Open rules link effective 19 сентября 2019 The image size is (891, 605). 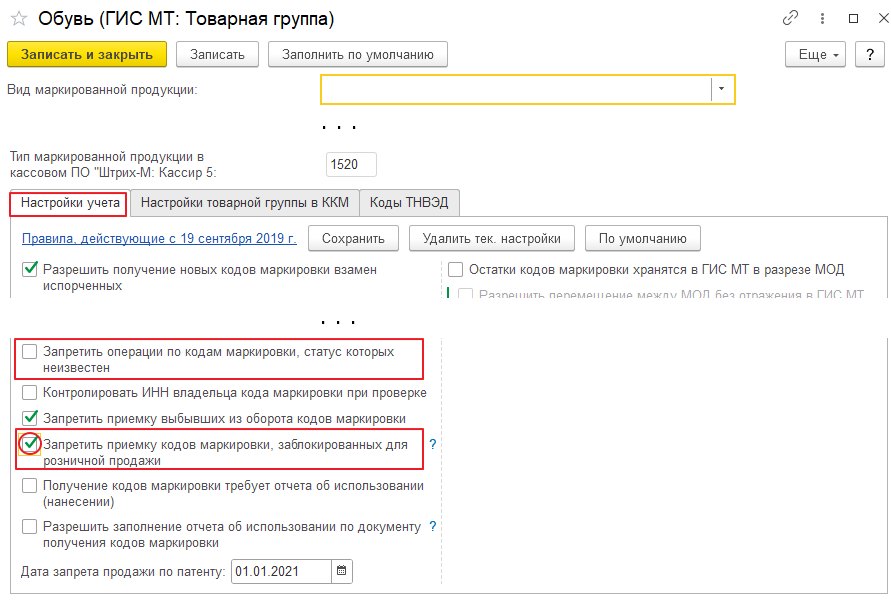coord(159,239)
